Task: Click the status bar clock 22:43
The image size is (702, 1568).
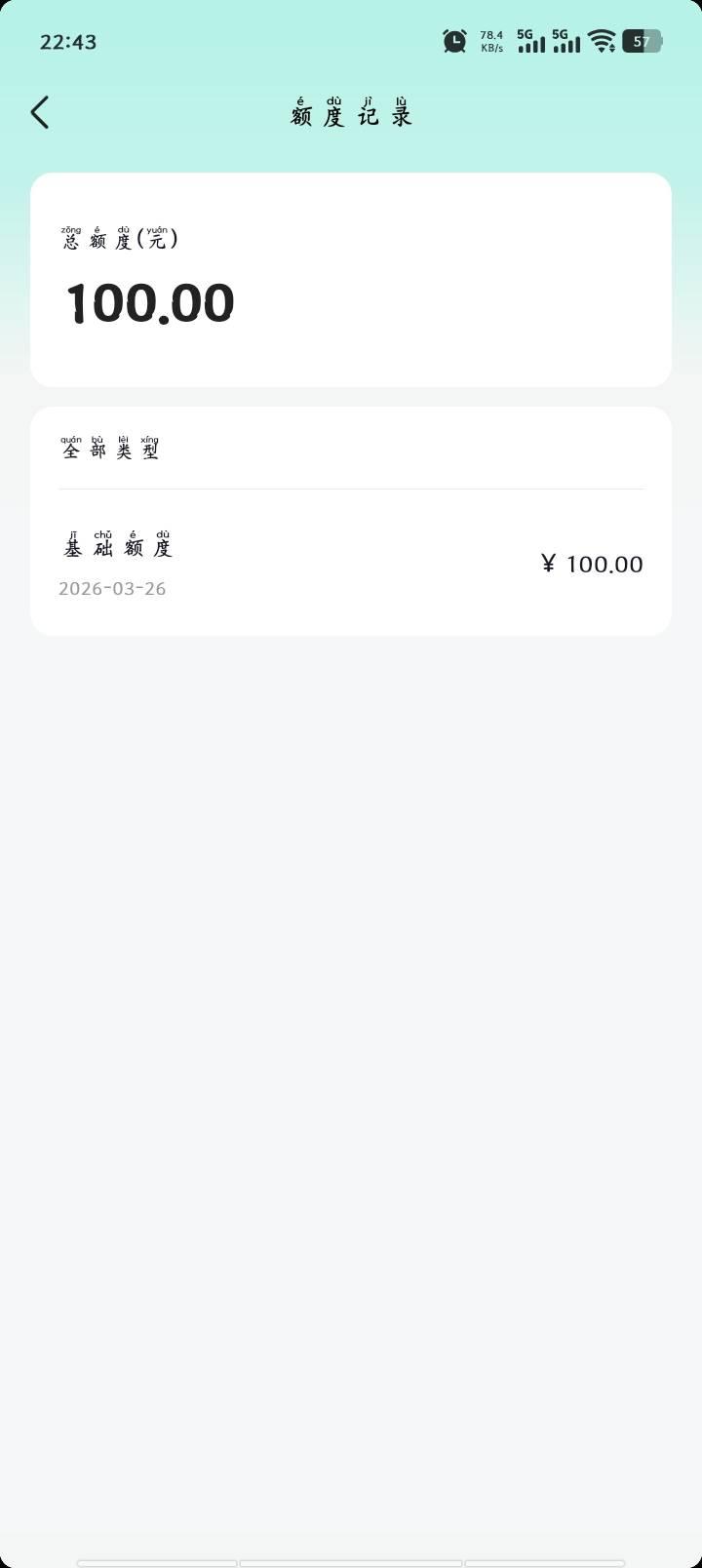Action: [x=68, y=42]
